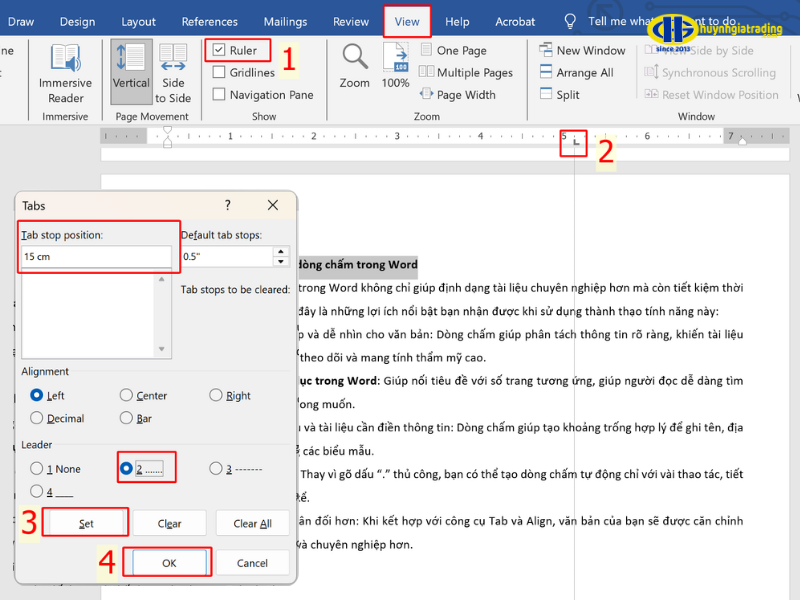Click the right indent marker on ruler
Viewport: 800px width, 600px height.
click(x=743, y=141)
